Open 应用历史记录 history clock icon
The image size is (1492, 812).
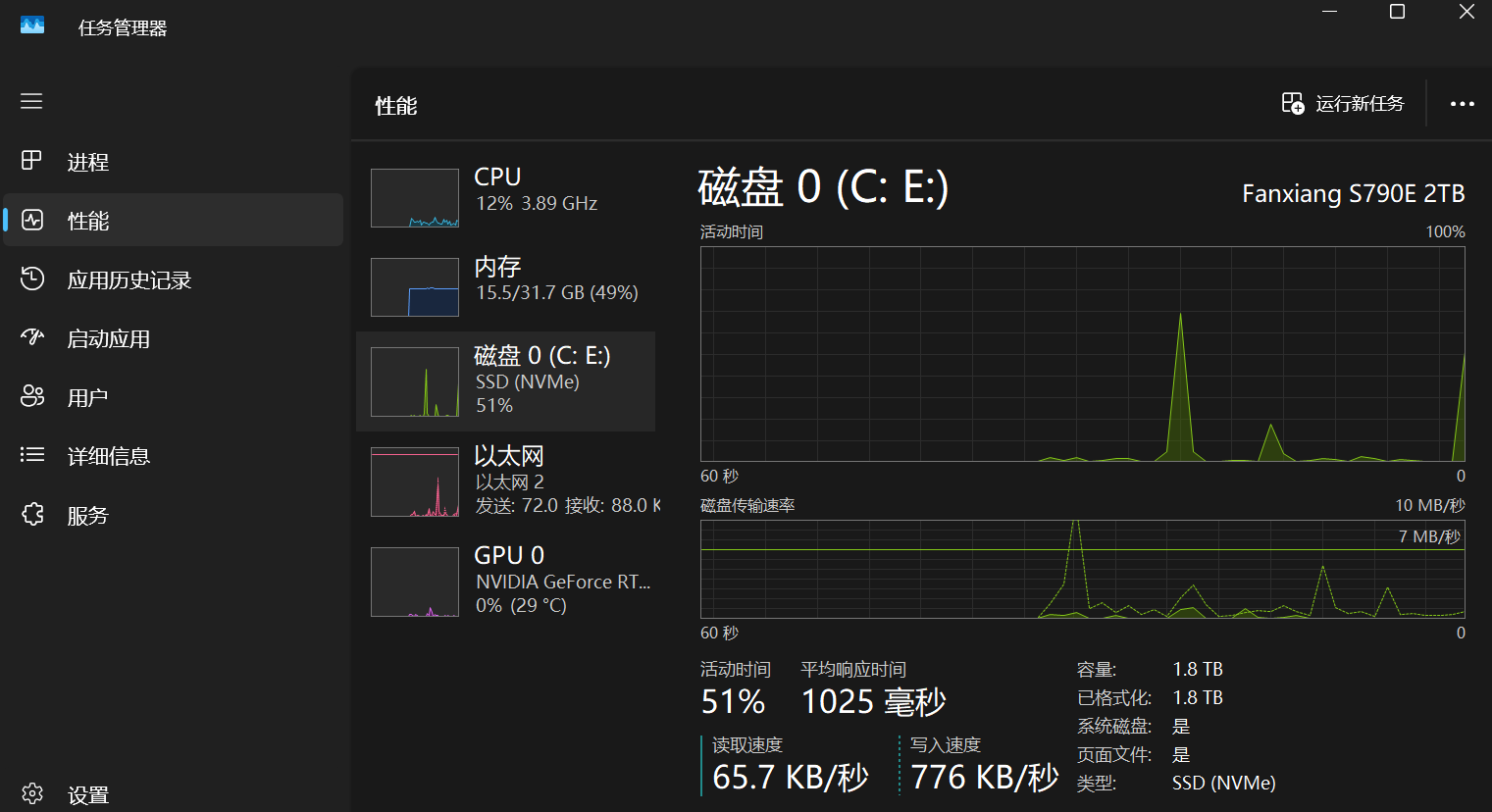click(31, 279)
